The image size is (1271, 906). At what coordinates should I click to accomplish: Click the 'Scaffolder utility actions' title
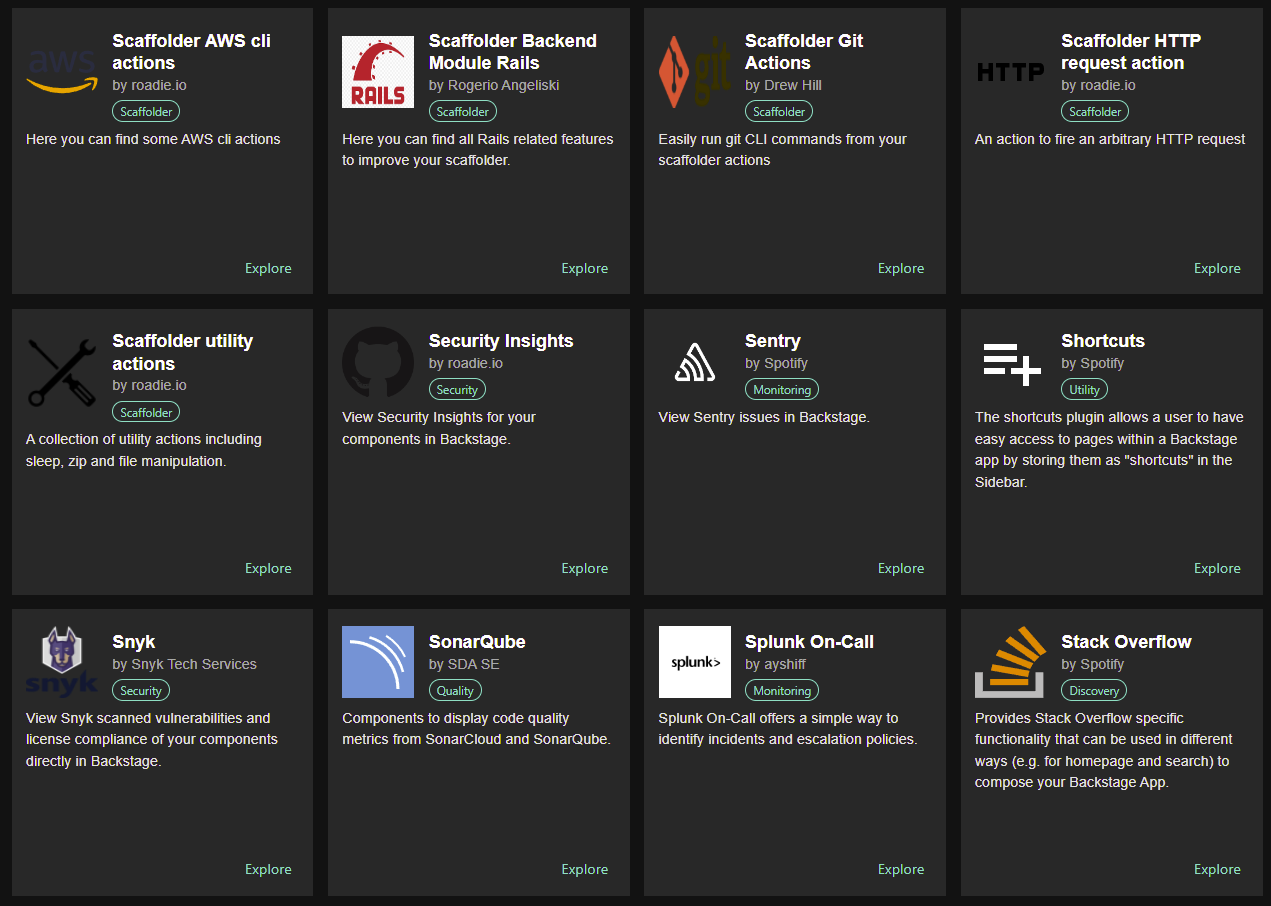pos(183,352)
